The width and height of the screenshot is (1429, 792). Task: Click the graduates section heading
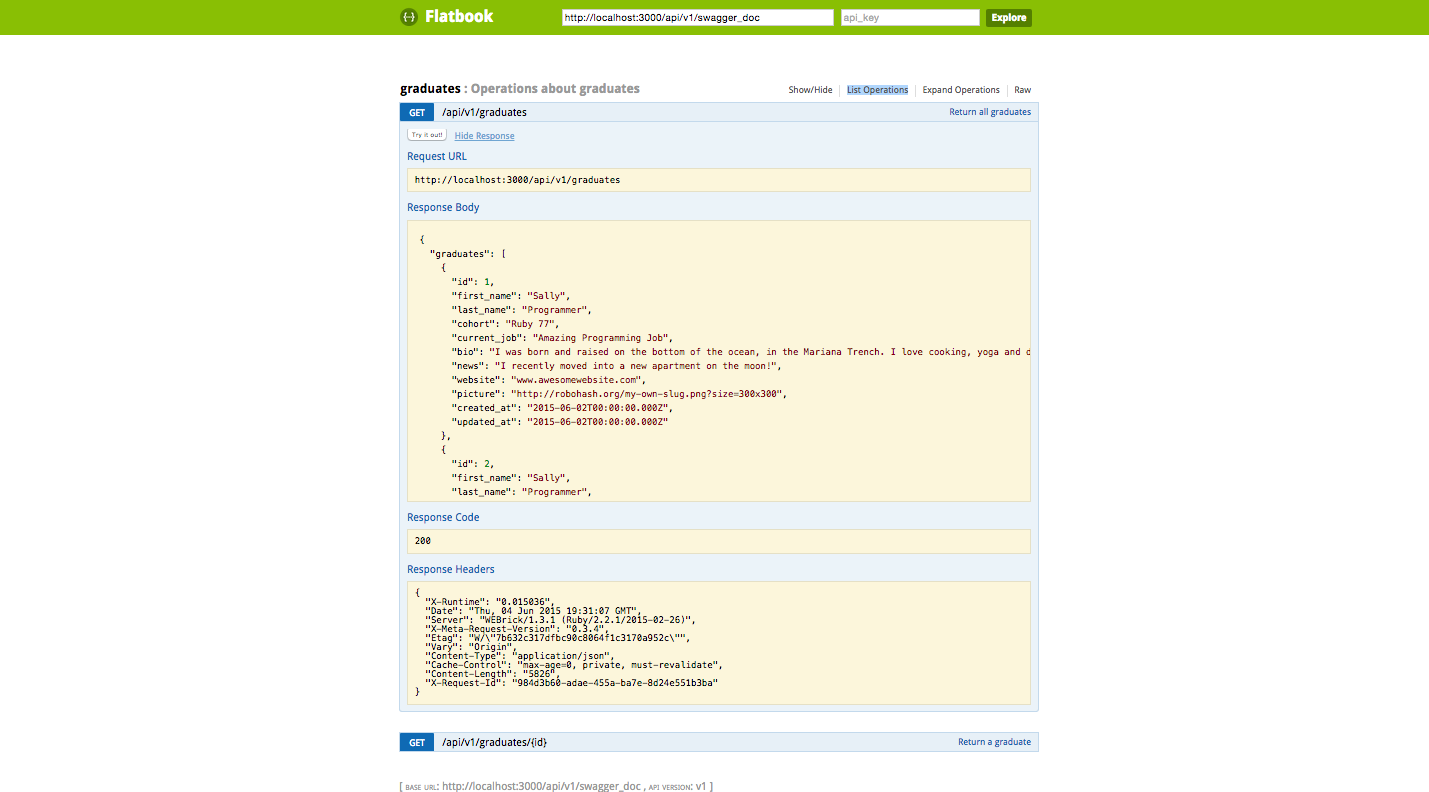tap(430, 88)
